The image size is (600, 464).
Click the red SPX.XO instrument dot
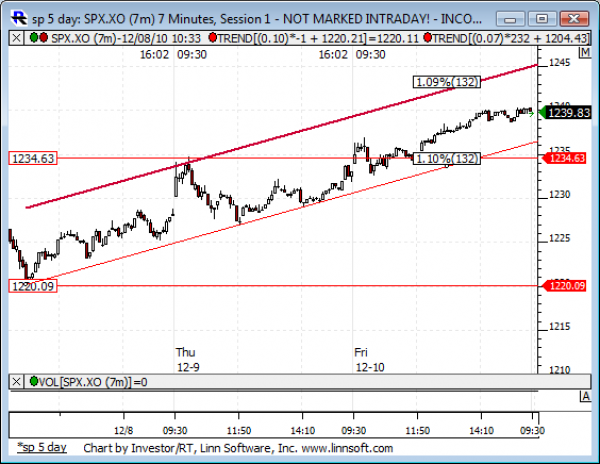tap(43, 37)
